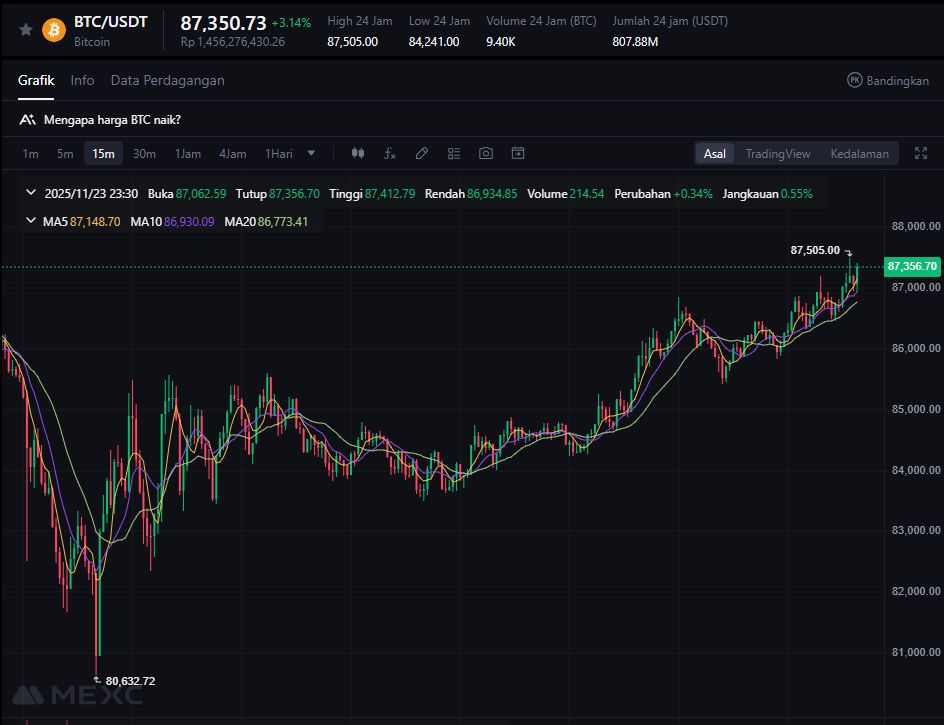Click the add-panel icon next to camera
Image resolution: width=944 pixels, height=725 pixels.
point(518,153)
